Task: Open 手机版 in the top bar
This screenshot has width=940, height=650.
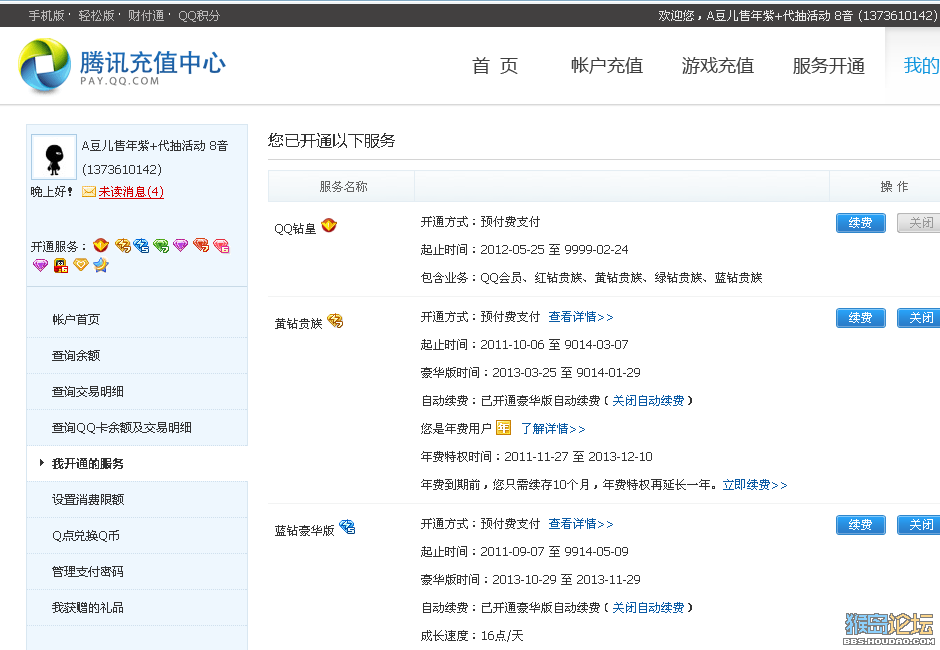Action: (46, 16)
